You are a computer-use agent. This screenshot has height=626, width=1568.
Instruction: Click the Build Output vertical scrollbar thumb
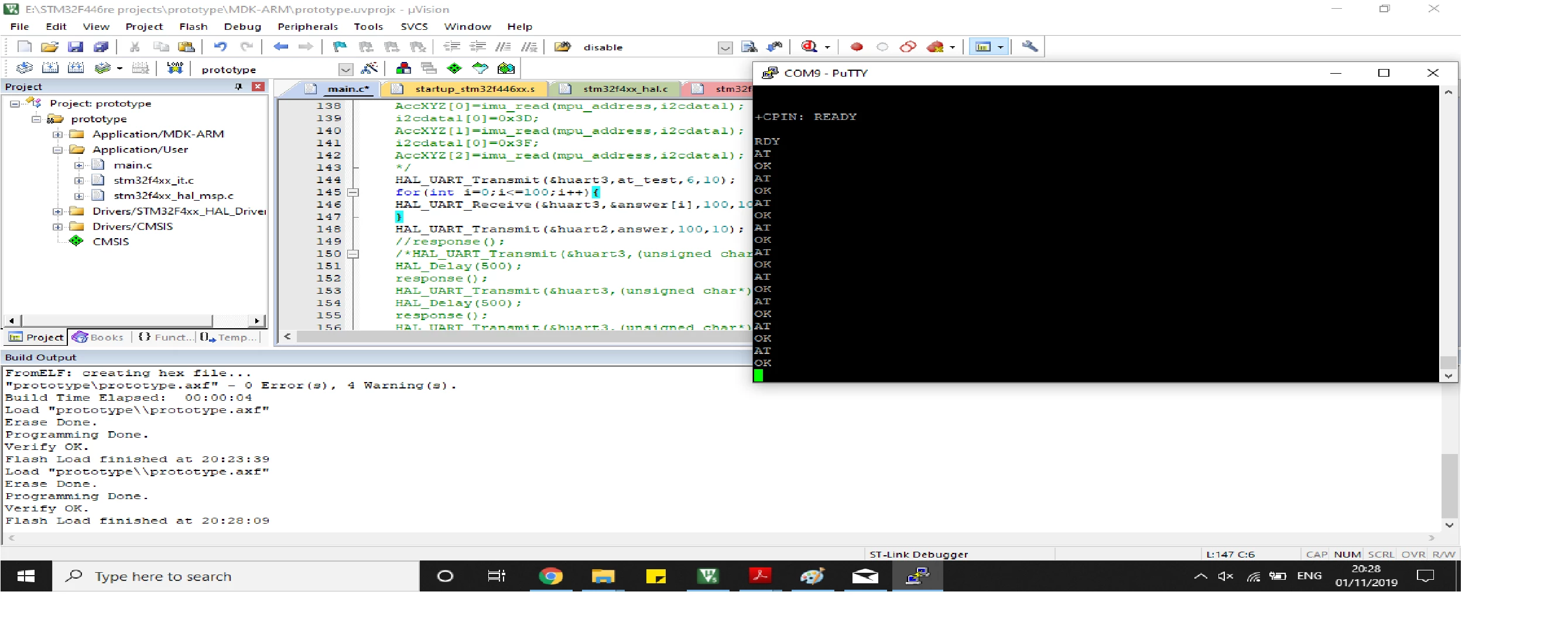tap(1449, 485)
